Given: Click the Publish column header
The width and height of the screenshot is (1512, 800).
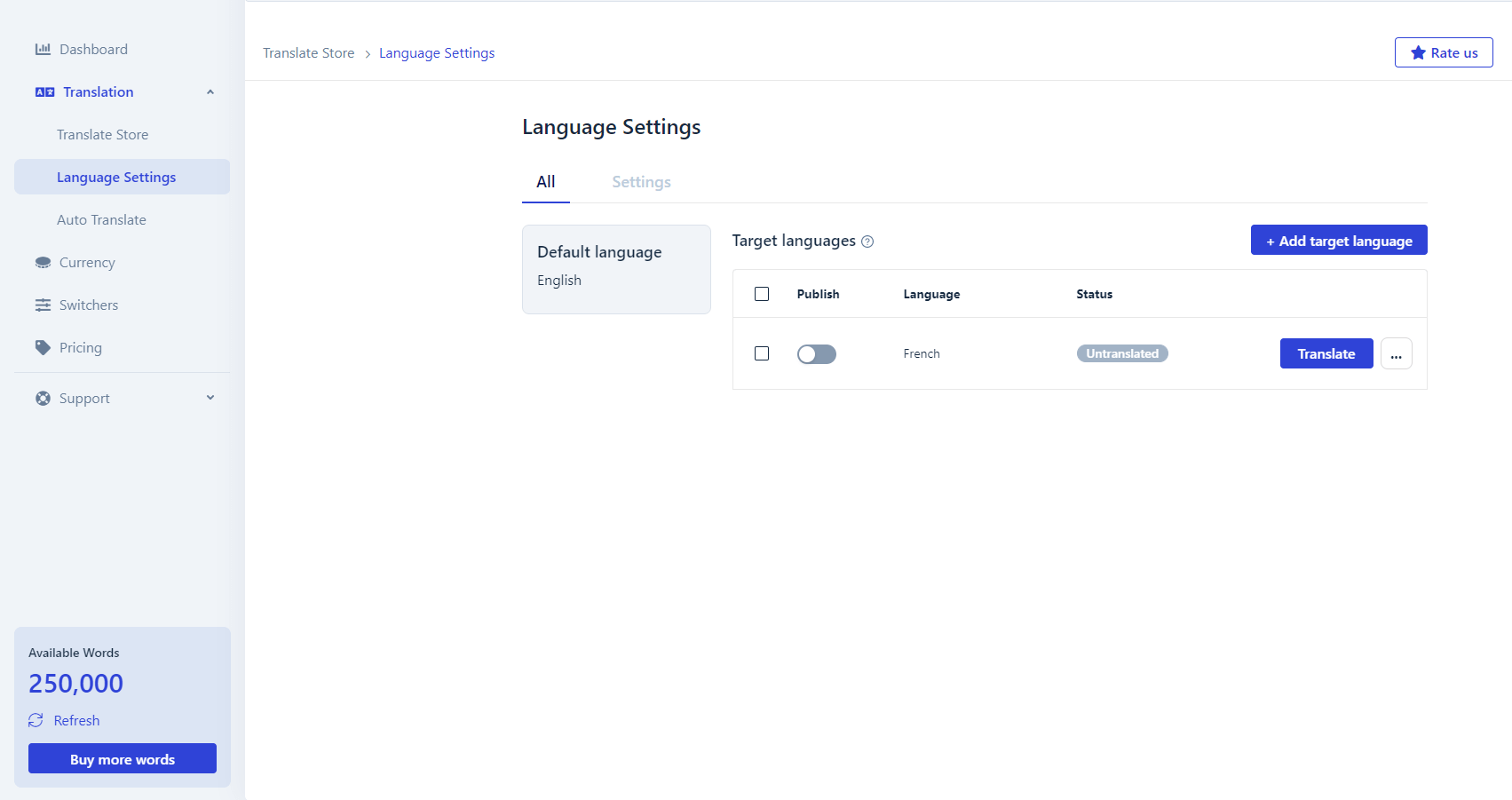Looking at the screenshot, I should point(818,294).
